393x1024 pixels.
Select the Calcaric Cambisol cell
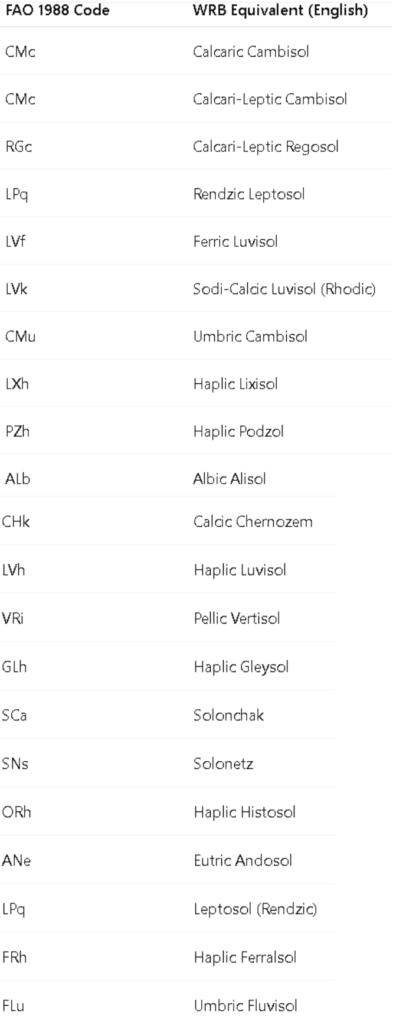(251, 52)
